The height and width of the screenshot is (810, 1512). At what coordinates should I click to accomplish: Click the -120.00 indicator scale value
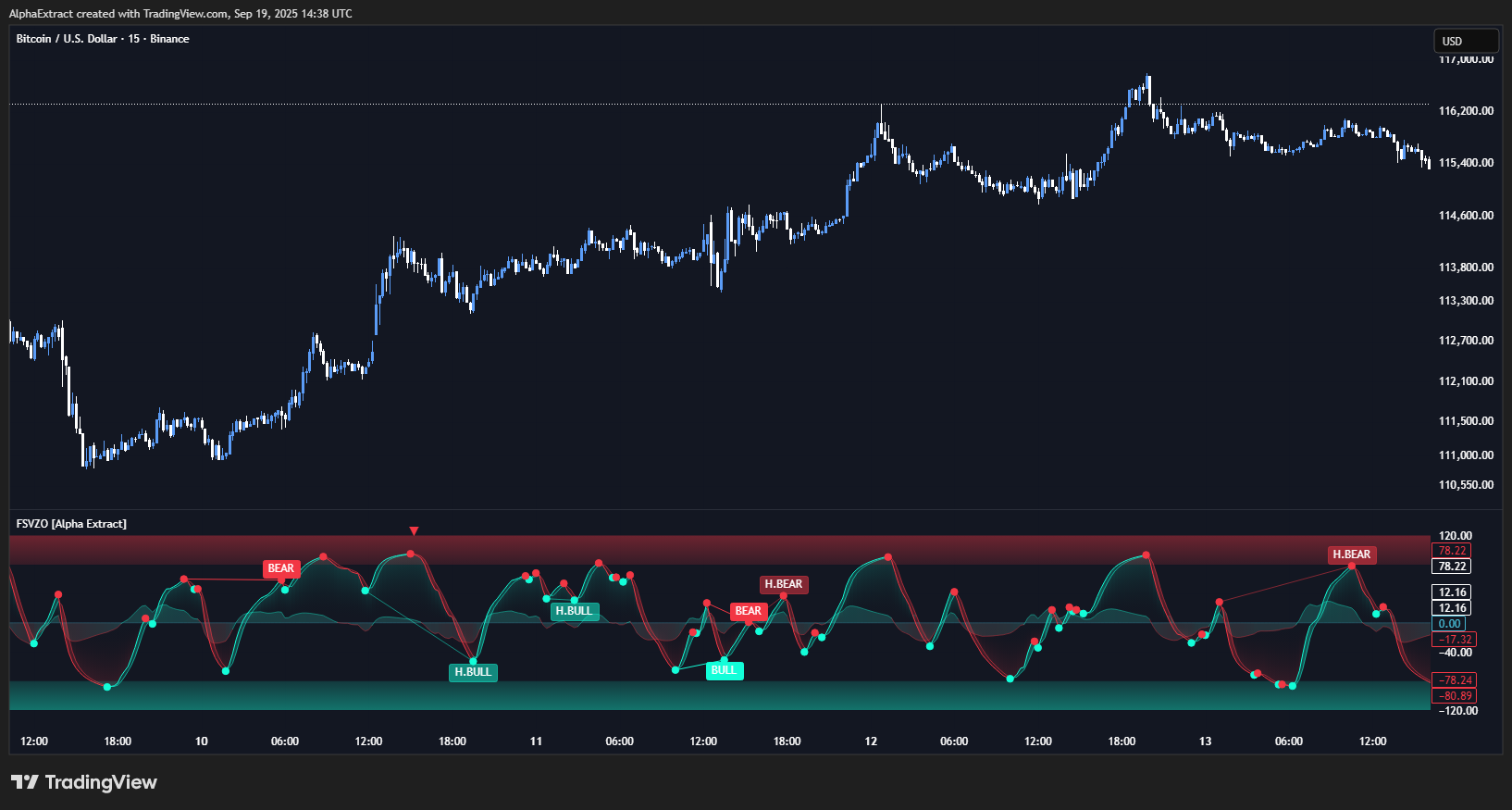tap(1457, 711)
